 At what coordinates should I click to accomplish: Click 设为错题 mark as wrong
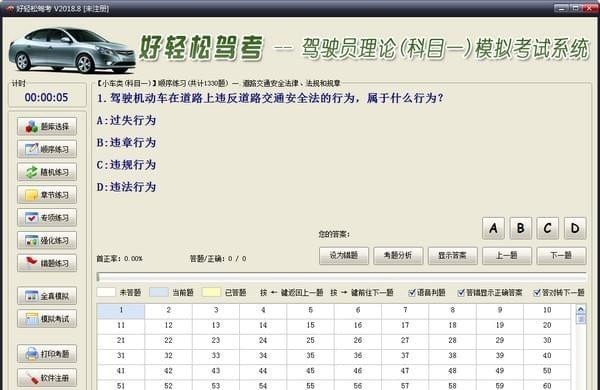tap(344, 256)
